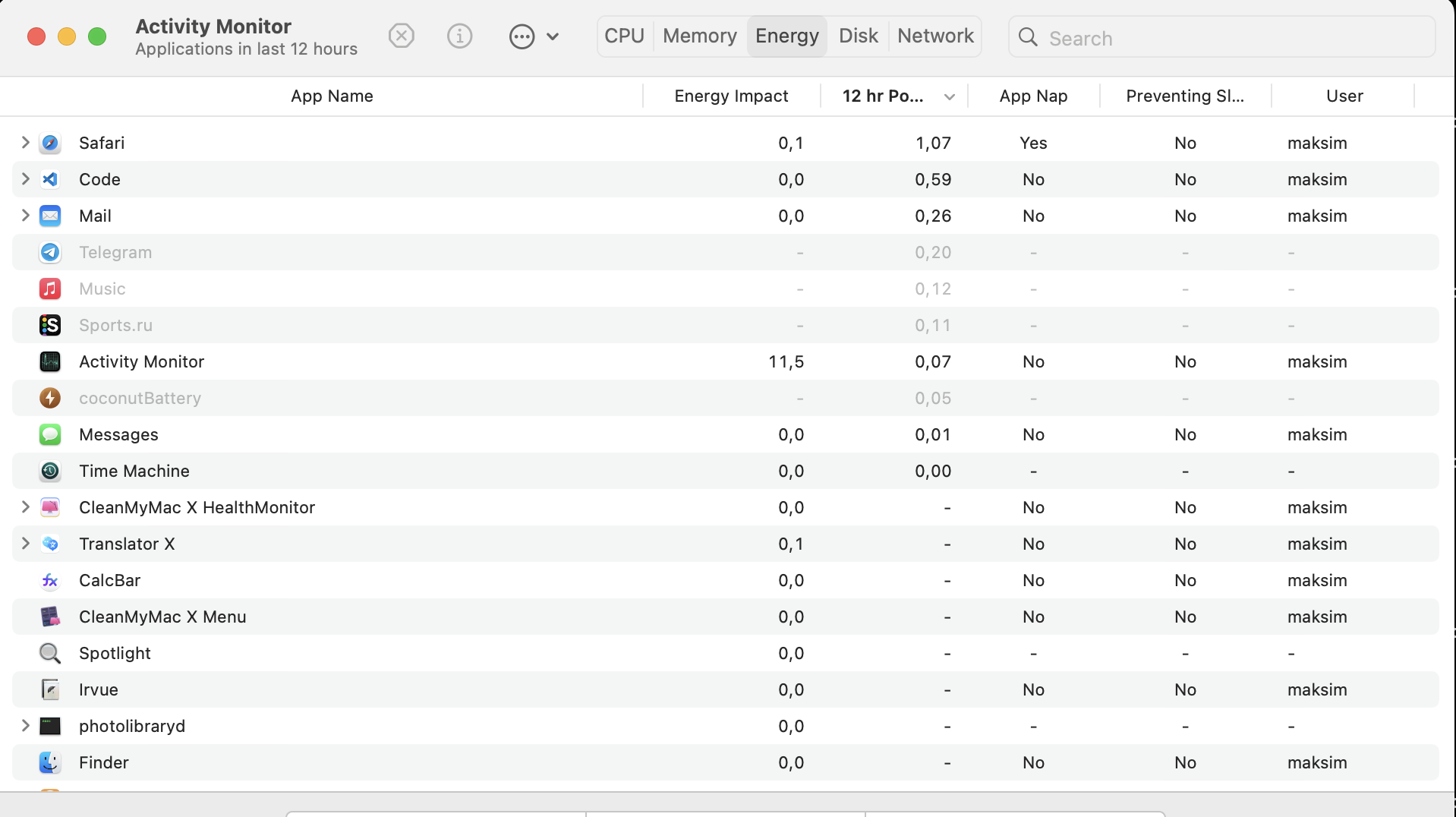Click the search magnifier icon
This screenshot has height=817, width=1456.
point(1028,37)
